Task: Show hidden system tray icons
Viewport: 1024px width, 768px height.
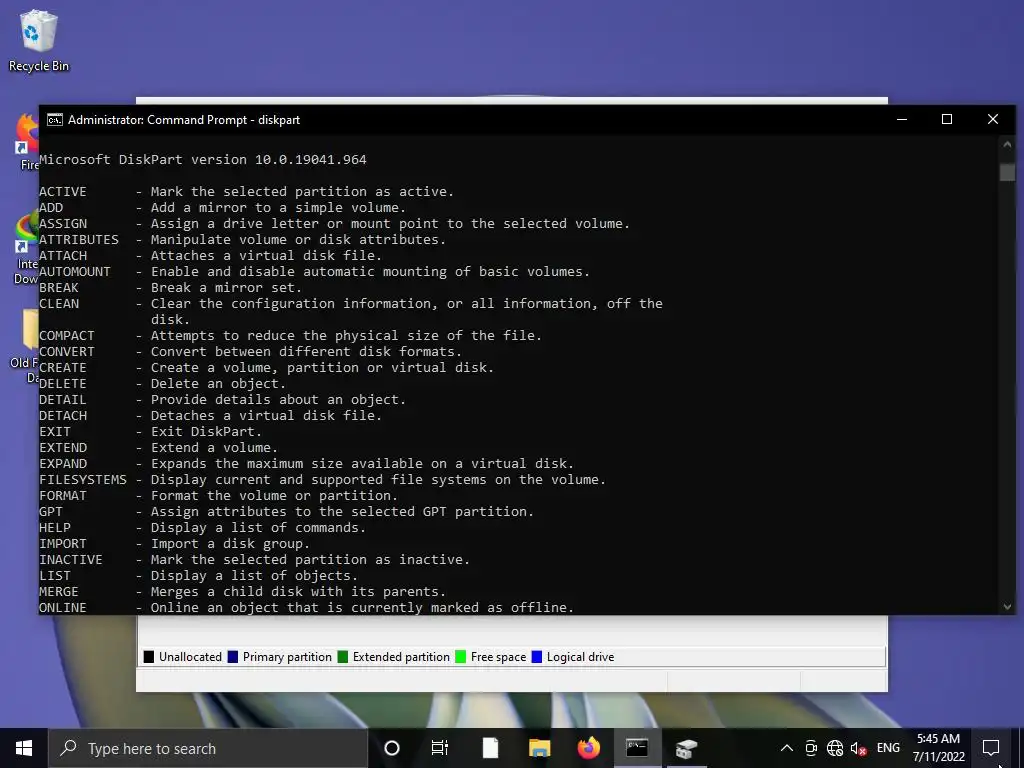Action: tap(787, 748)
